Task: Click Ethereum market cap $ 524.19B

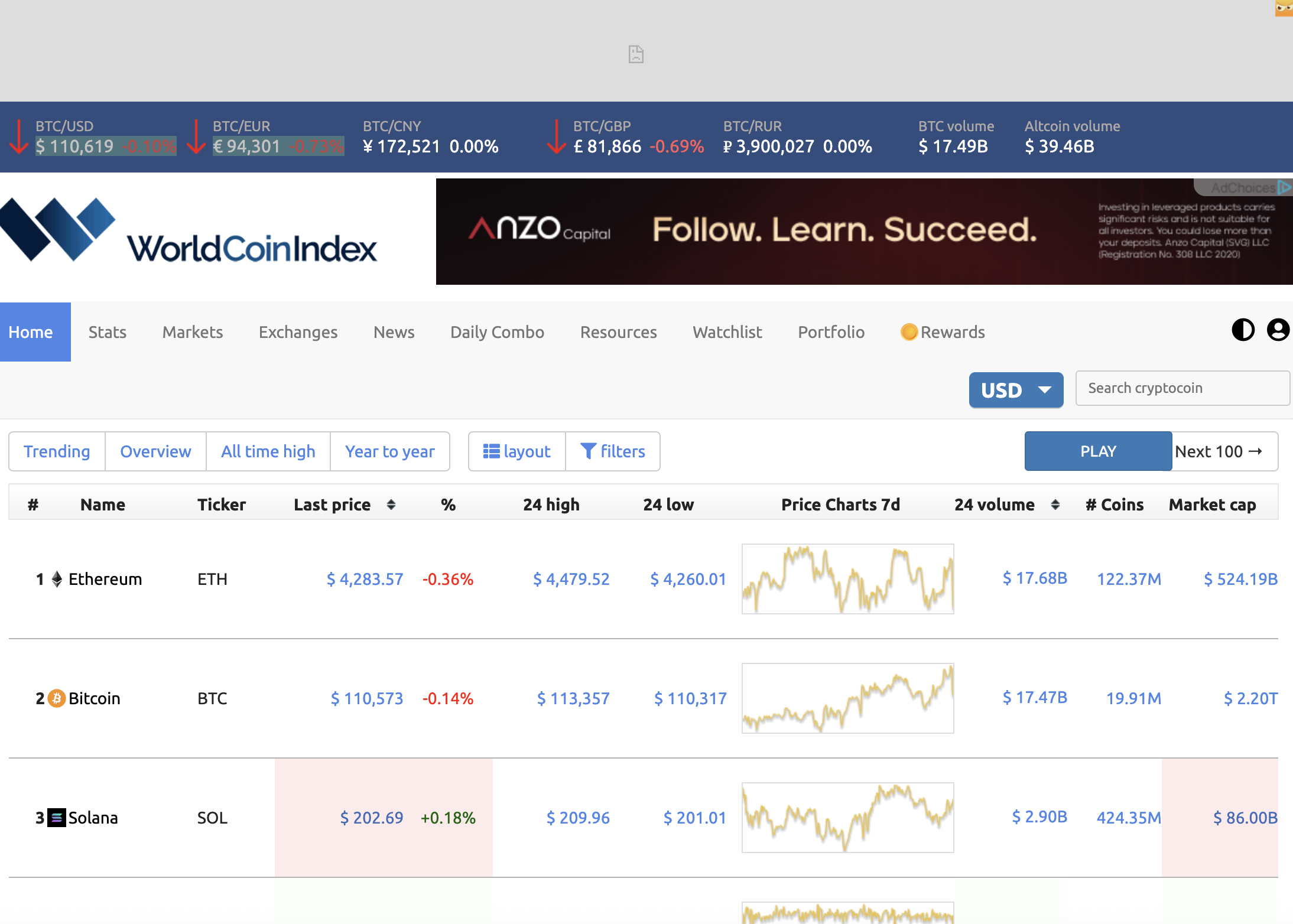Action: click(x=1241, y=579)
